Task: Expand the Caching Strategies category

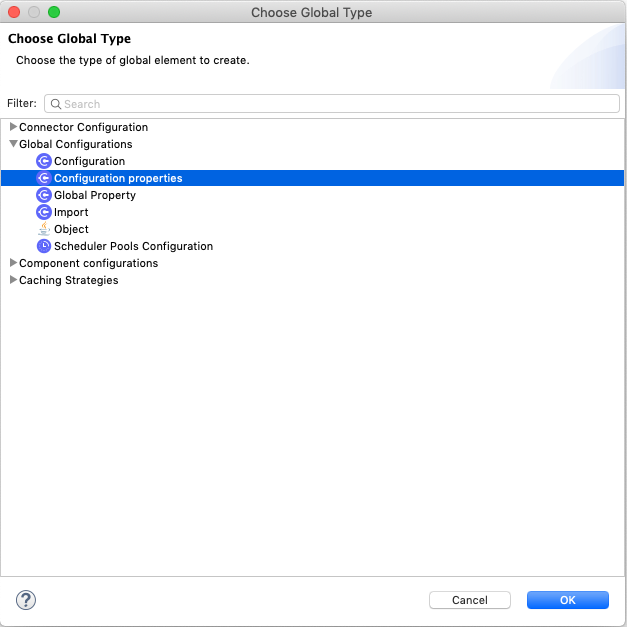Action: (x=13, y=280)
